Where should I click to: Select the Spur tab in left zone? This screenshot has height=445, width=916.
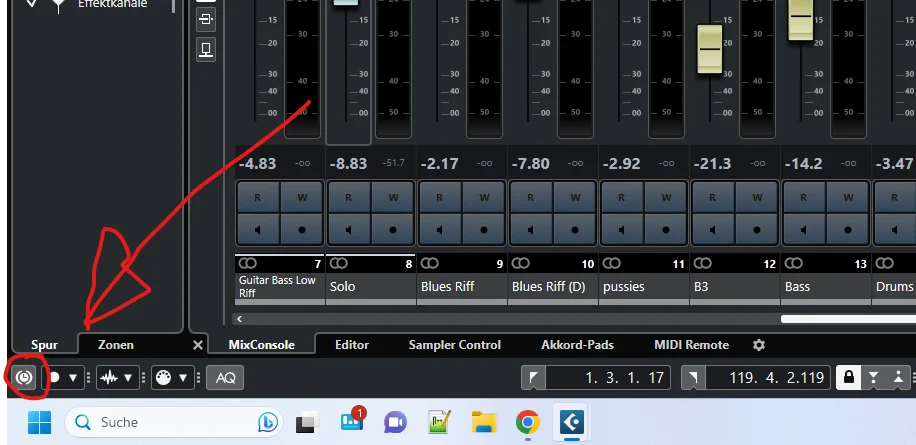pyautogui.click(x=44, y=345)
